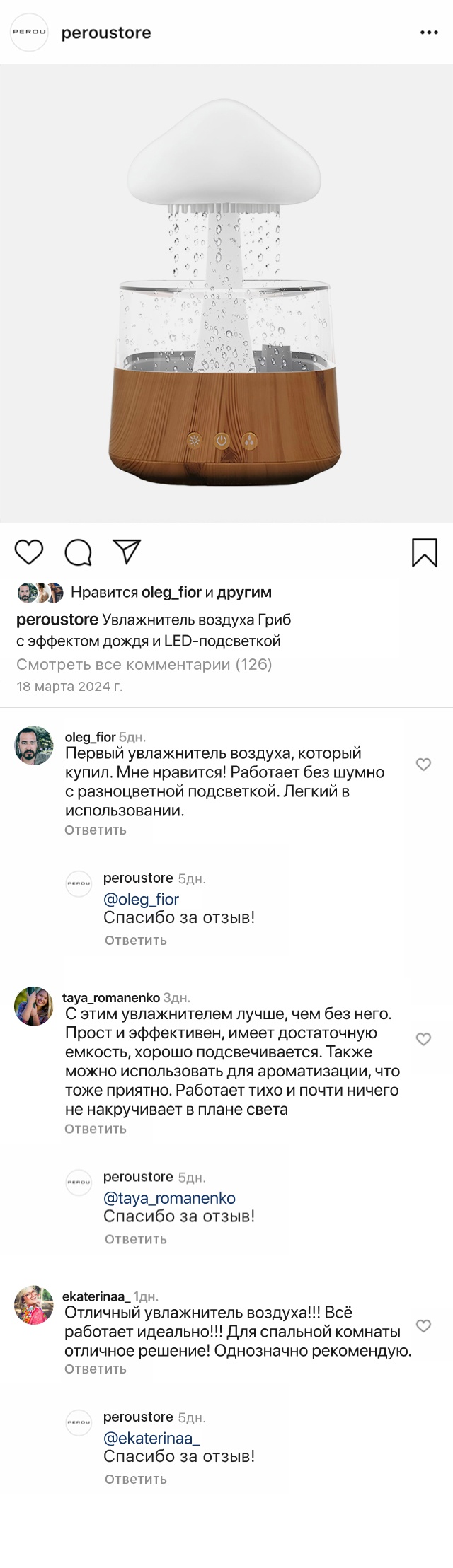Reply to ekaterinaa_'s comment
453x1568 pixels.
(x=96, y=1369)
